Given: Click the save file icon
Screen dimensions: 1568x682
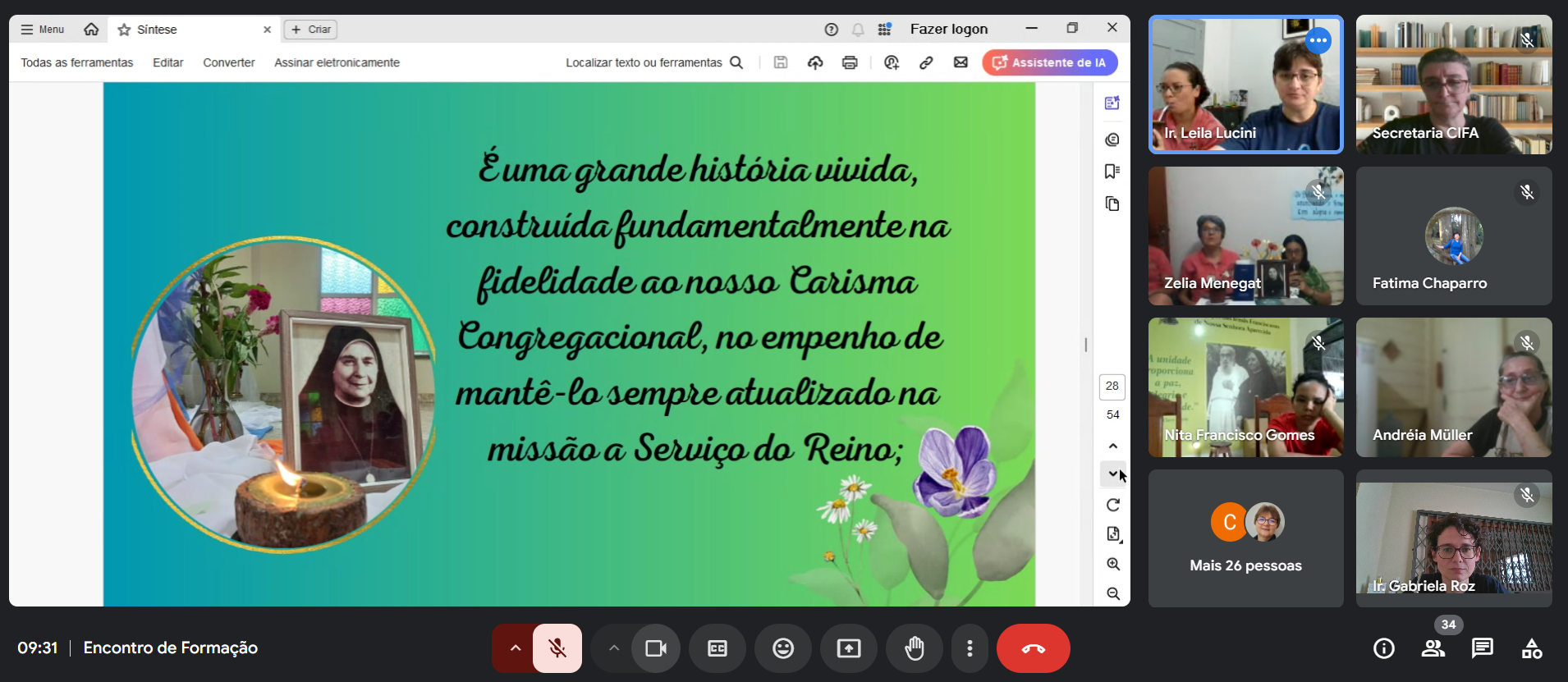Looking at the screenshot, I should click(781, 62).
